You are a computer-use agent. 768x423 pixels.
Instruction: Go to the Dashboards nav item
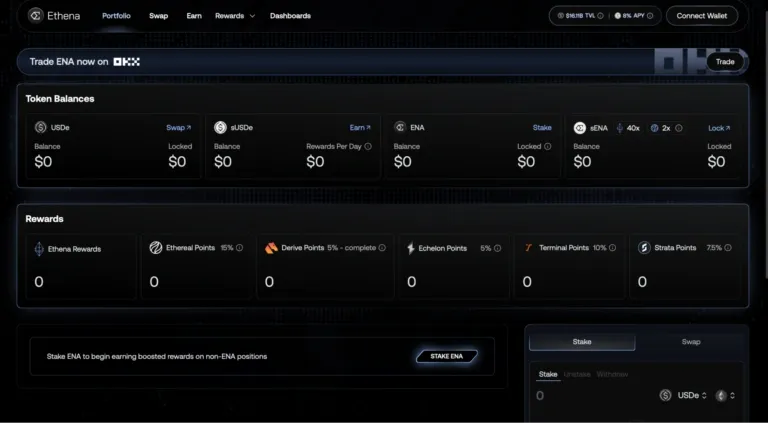pyautogui.click(x=290, y=16)
